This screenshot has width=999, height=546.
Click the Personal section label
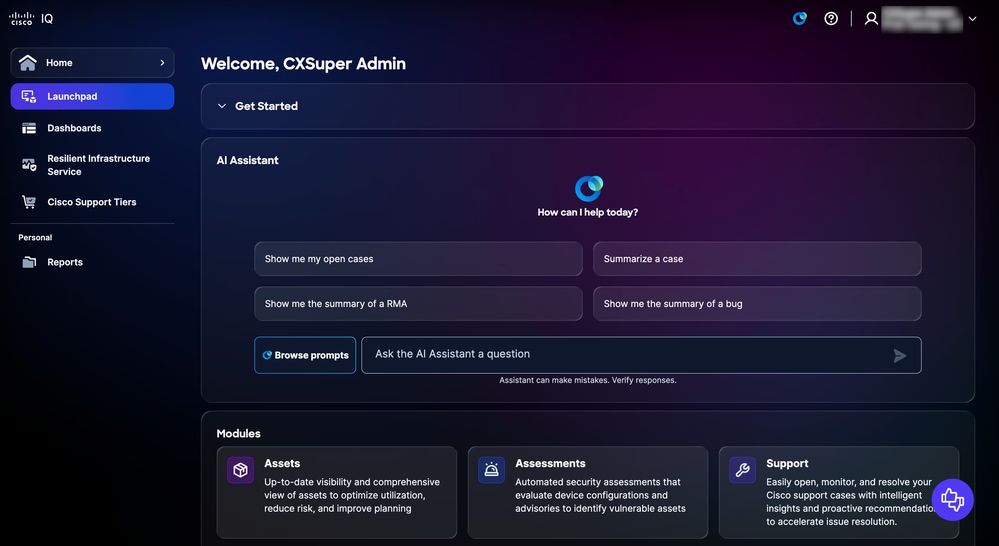35,238
